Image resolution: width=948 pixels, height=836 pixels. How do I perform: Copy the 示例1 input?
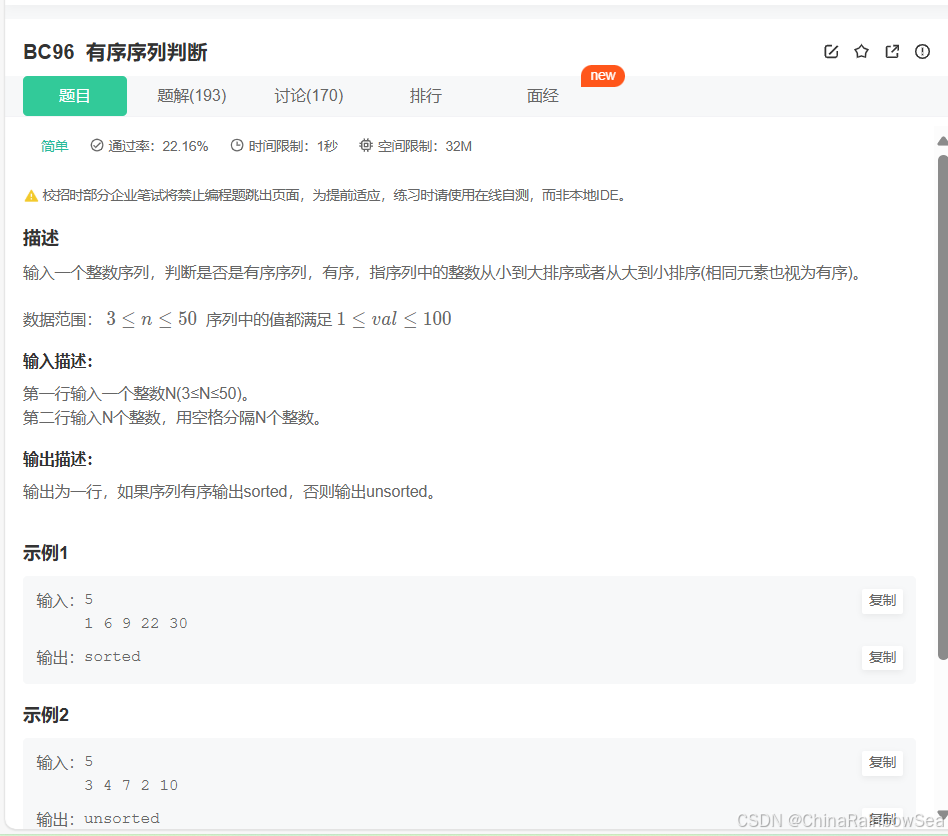pyautogui.click(x=882, y=601)
